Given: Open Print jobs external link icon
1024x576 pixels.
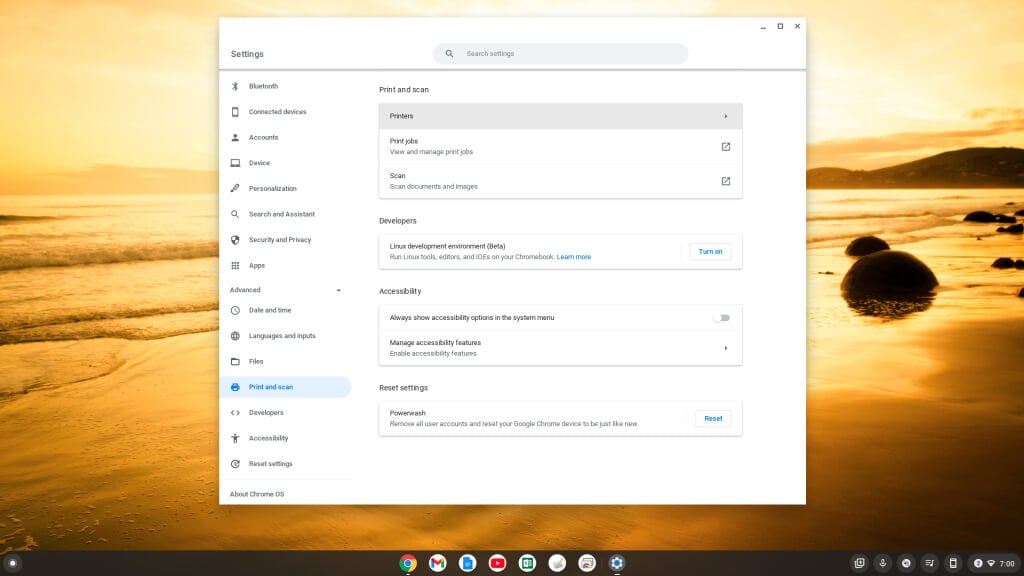Looking at the screenshot, I should click(725, 147).
